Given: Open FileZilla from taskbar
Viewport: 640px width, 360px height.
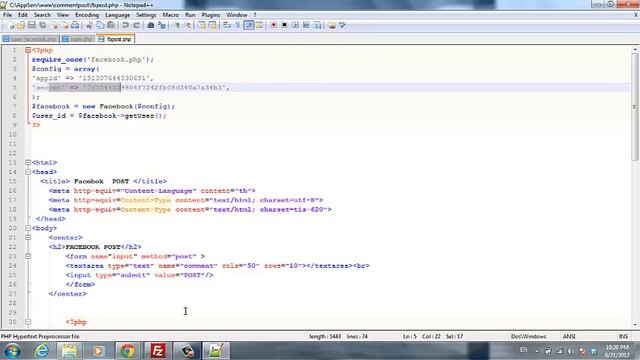Looking at the screenshot, I should coord(157,351).
